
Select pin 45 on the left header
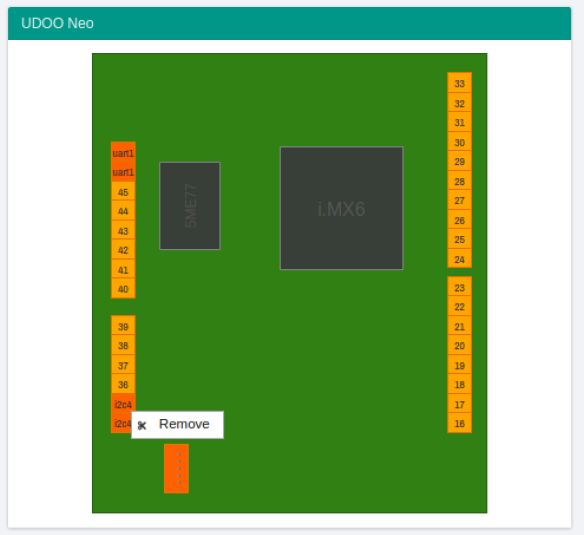tap(123, 192)
